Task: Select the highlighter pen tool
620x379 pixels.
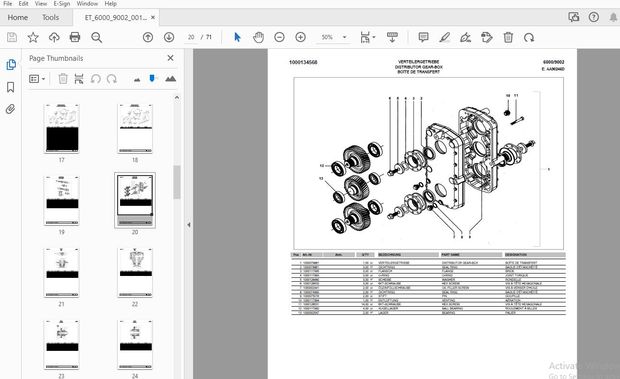Action: 444,37
